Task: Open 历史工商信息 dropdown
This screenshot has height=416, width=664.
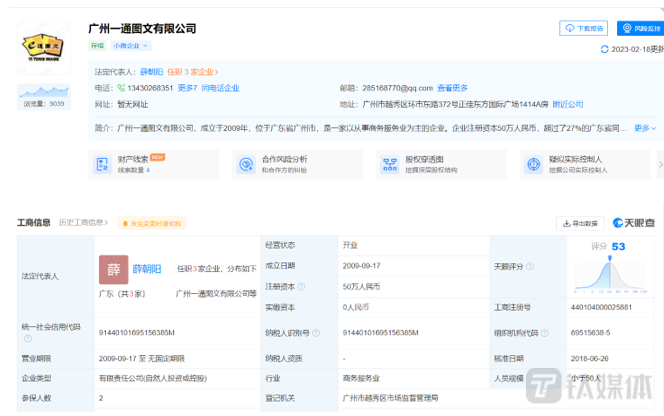Action: 84,222
